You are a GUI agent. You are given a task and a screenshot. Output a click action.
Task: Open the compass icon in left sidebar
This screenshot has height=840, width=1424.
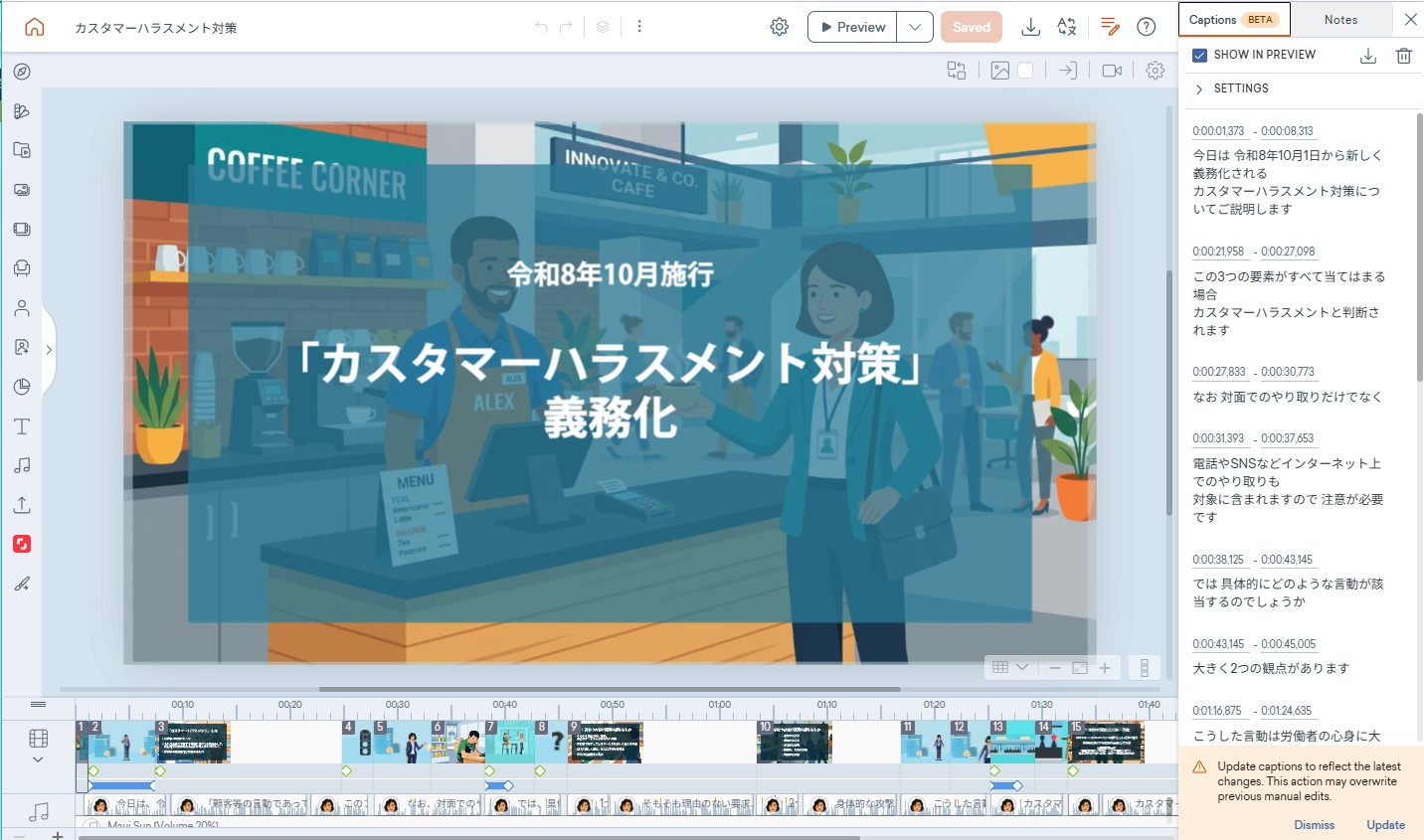pyautogui.click(x=22, y=72)
